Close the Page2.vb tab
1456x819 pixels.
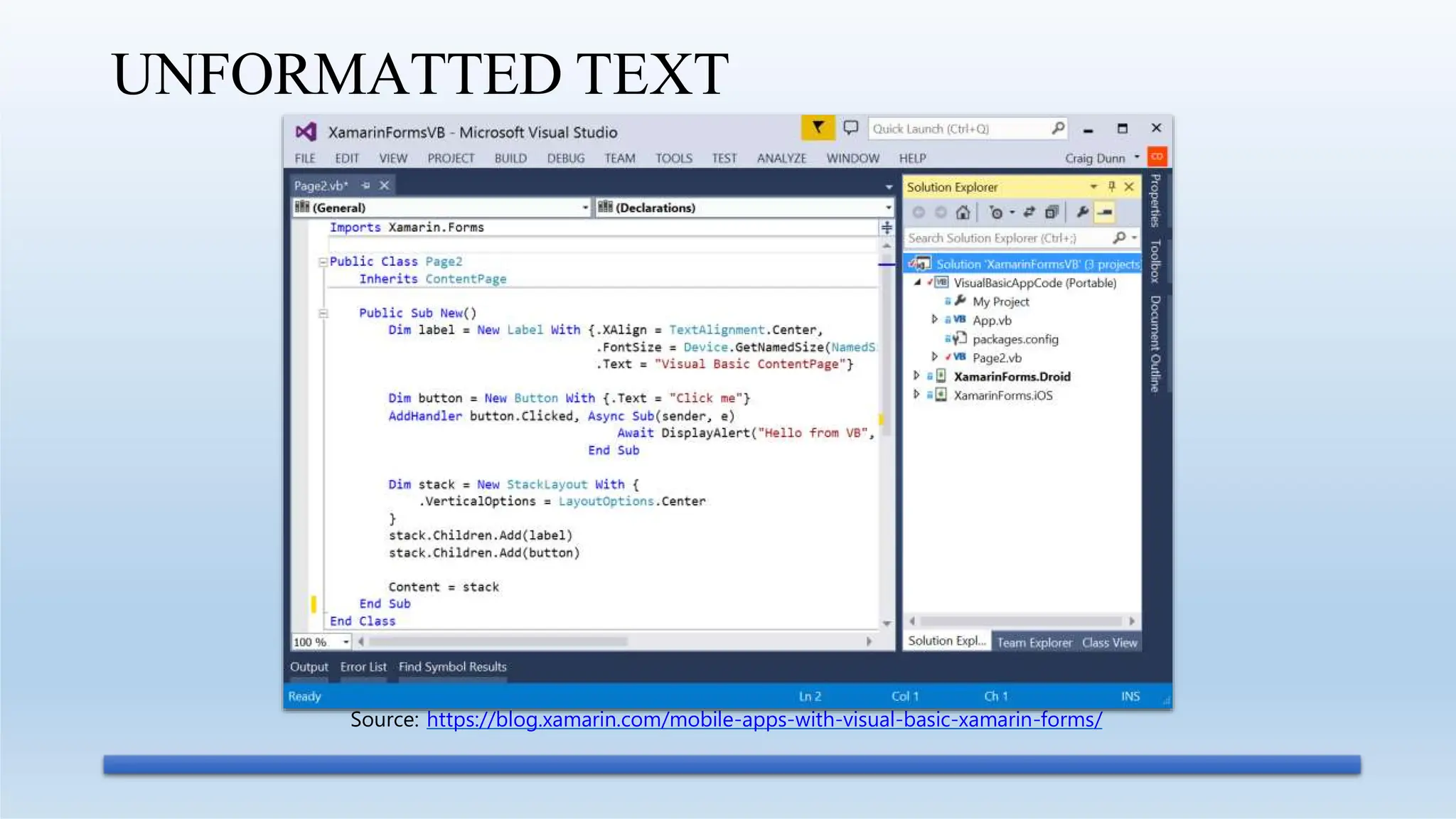(x=384, y=185)
